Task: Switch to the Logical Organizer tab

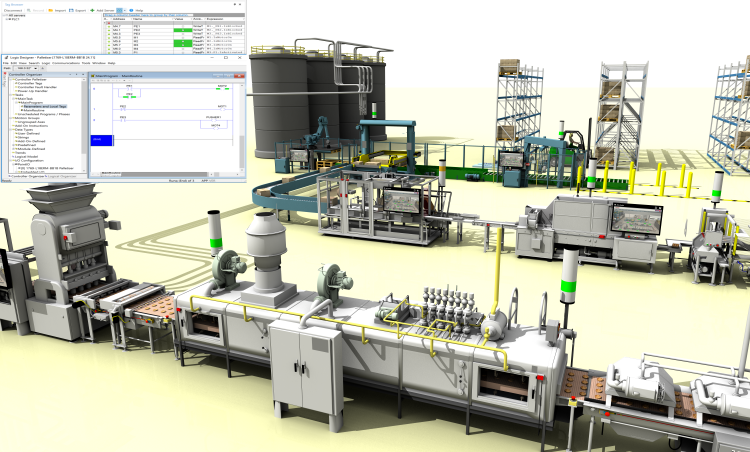Action: tap(62, 176)
